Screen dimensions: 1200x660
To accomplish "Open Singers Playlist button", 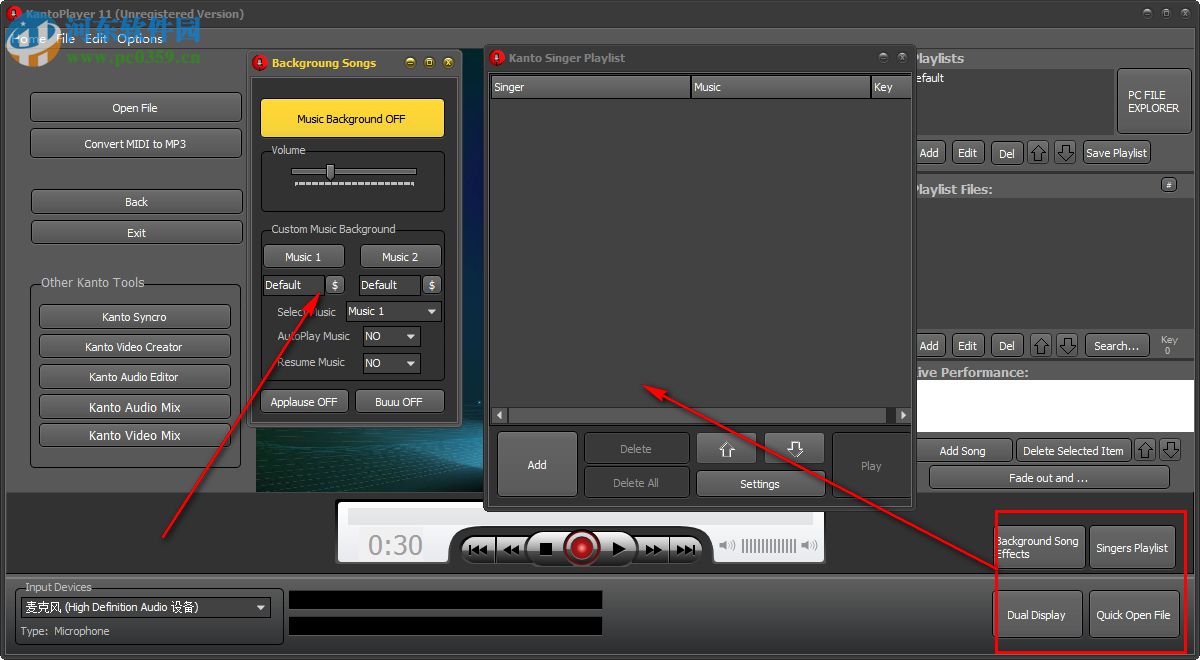I will pyautogui.click(x=1132, y=548).
